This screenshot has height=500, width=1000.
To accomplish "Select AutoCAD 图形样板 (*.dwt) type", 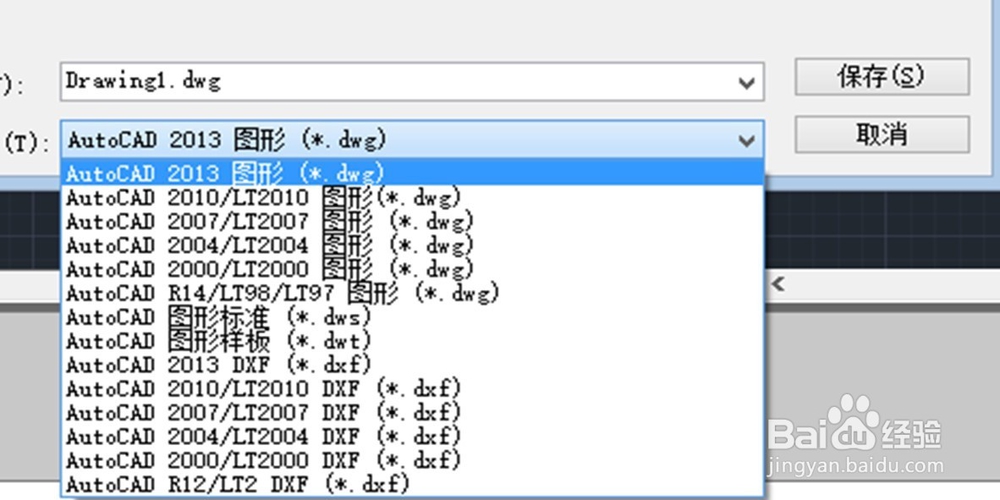I will coord(412,341).
